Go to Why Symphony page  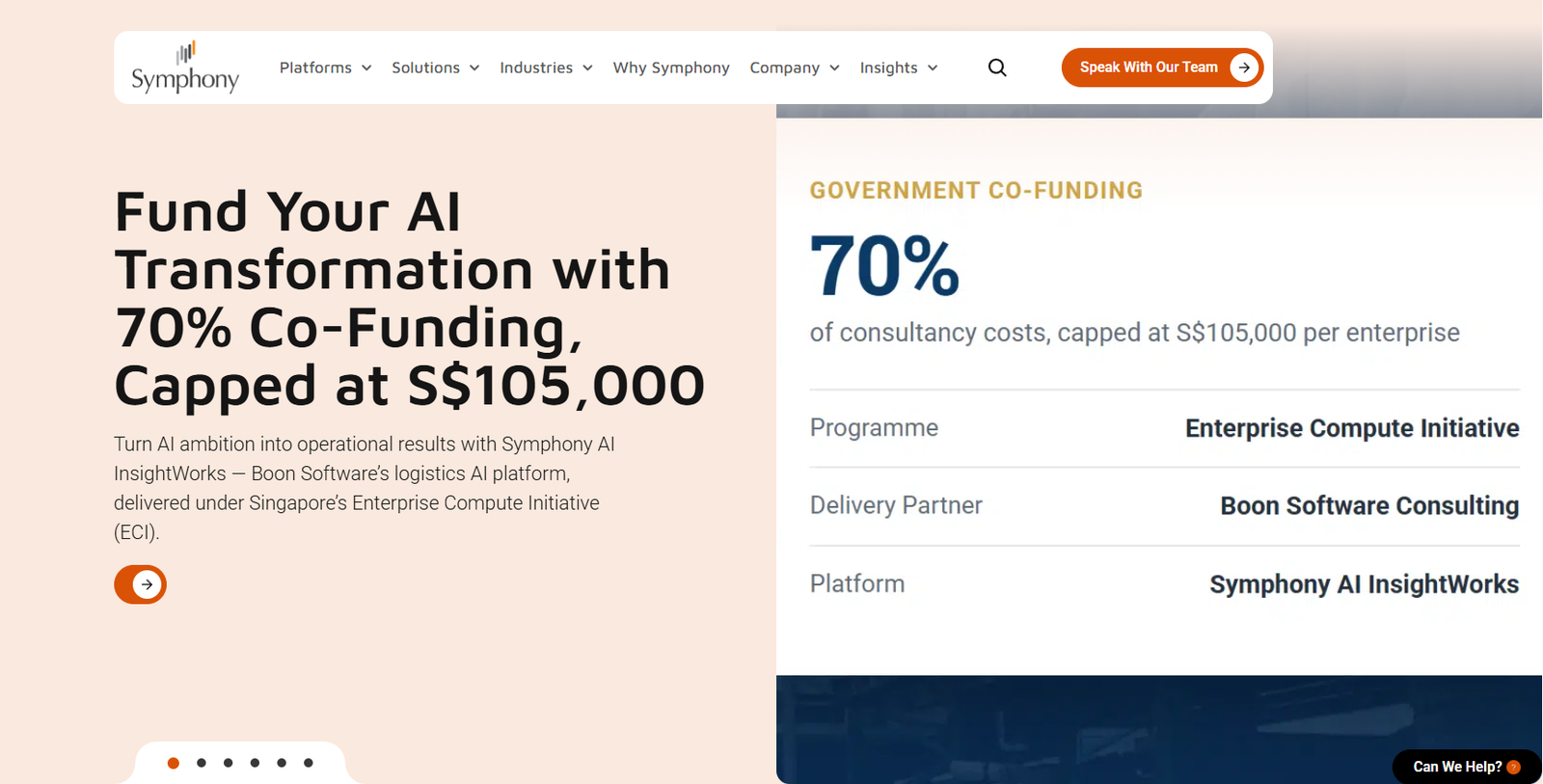pyautogui.click(x=671, y=68)
